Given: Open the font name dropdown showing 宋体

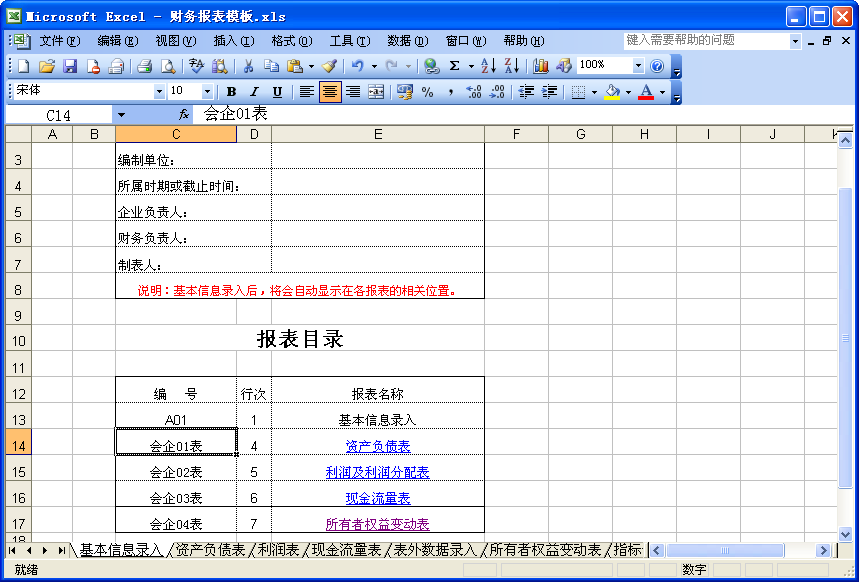Looking at the screenshot, I should coord(159,92).
